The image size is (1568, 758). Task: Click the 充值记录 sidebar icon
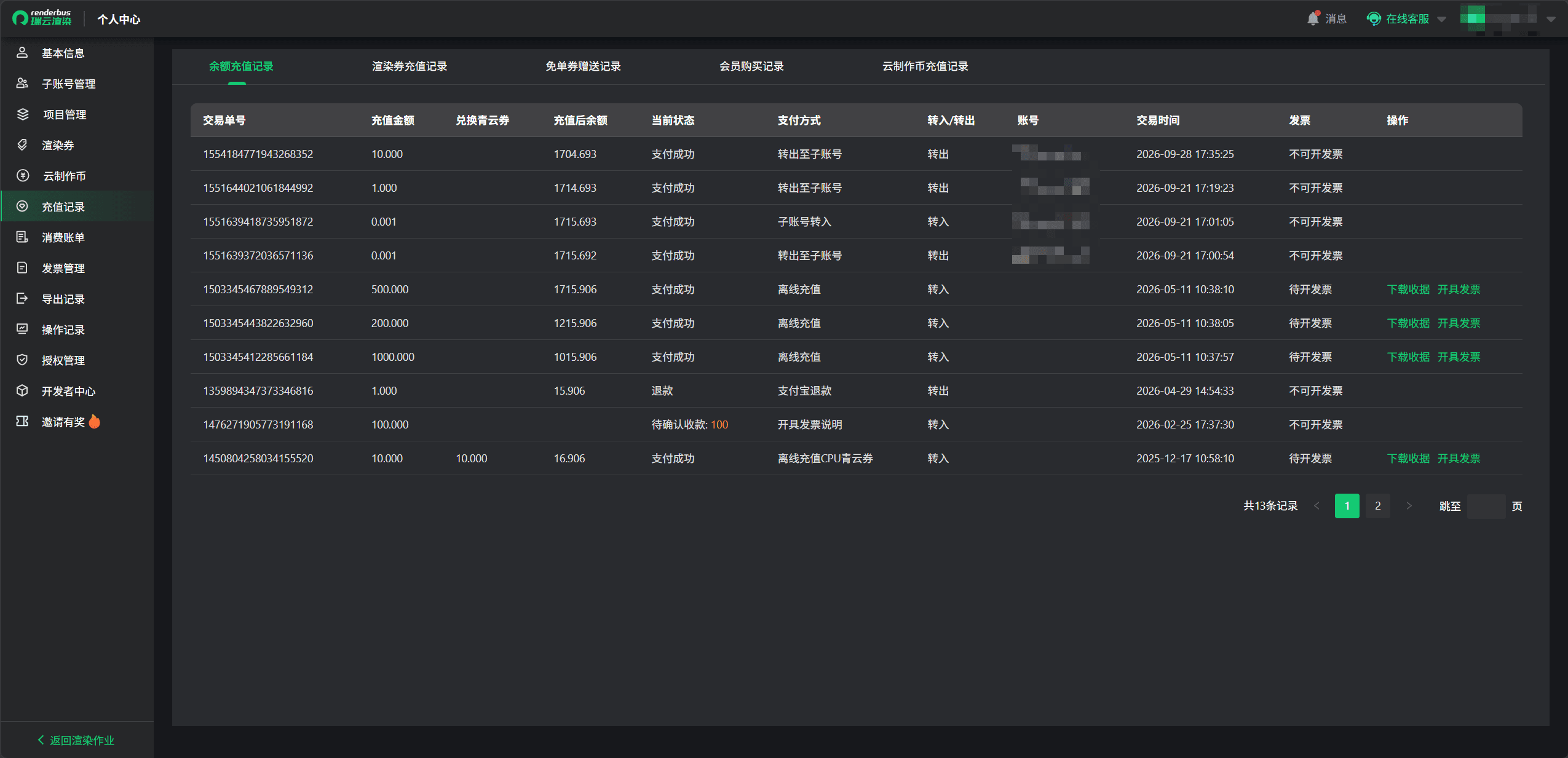pos(22,207)
